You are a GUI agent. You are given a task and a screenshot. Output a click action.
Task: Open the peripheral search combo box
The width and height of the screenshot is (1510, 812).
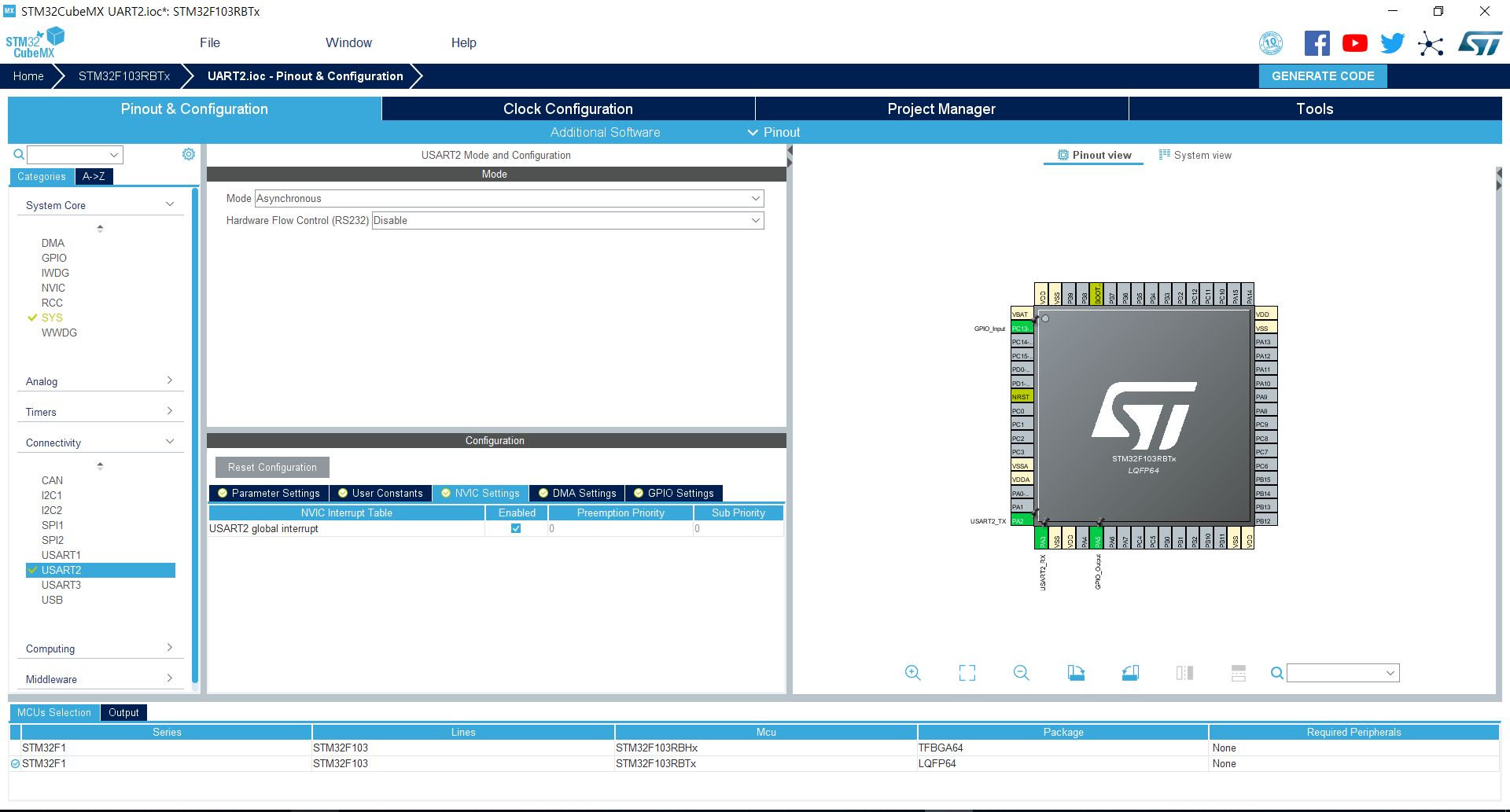click(x=75, y=155)
